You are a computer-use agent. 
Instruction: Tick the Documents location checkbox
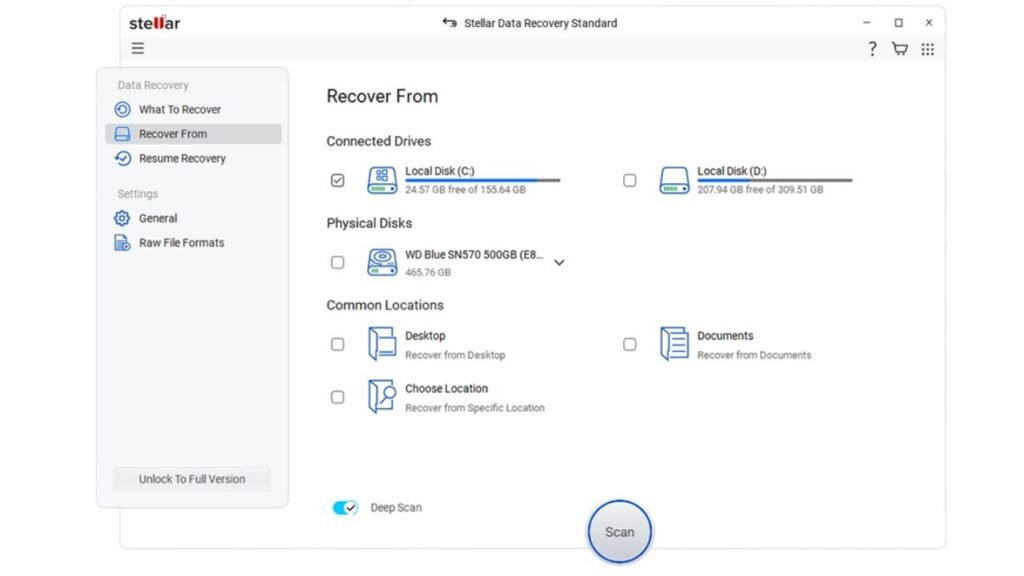coord(630,344)
